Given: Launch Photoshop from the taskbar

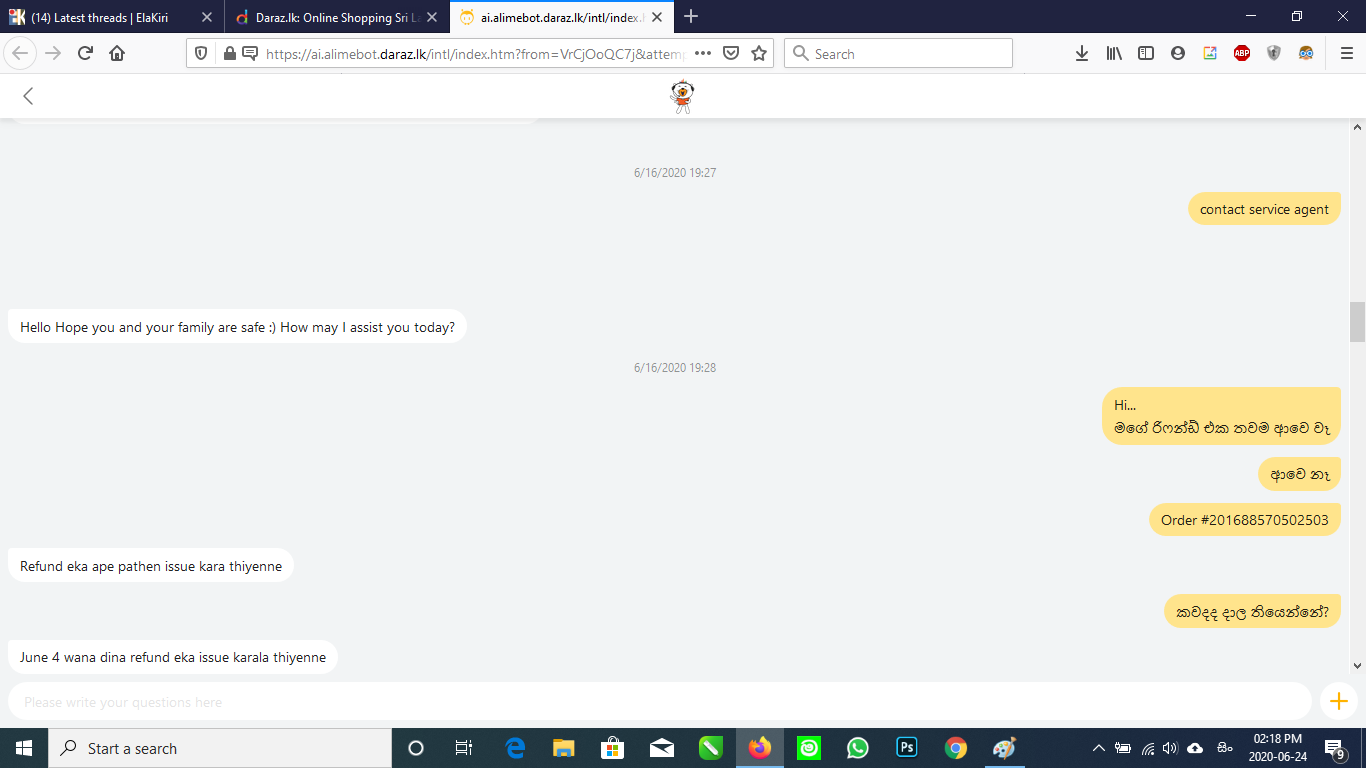Looking at the screenshot, I should point(907,748).
